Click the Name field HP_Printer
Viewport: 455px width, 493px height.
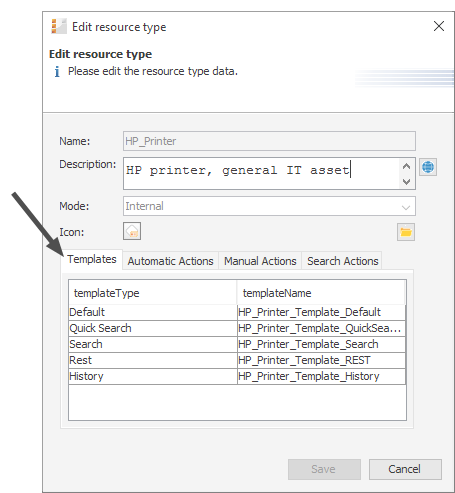point(269,141)
